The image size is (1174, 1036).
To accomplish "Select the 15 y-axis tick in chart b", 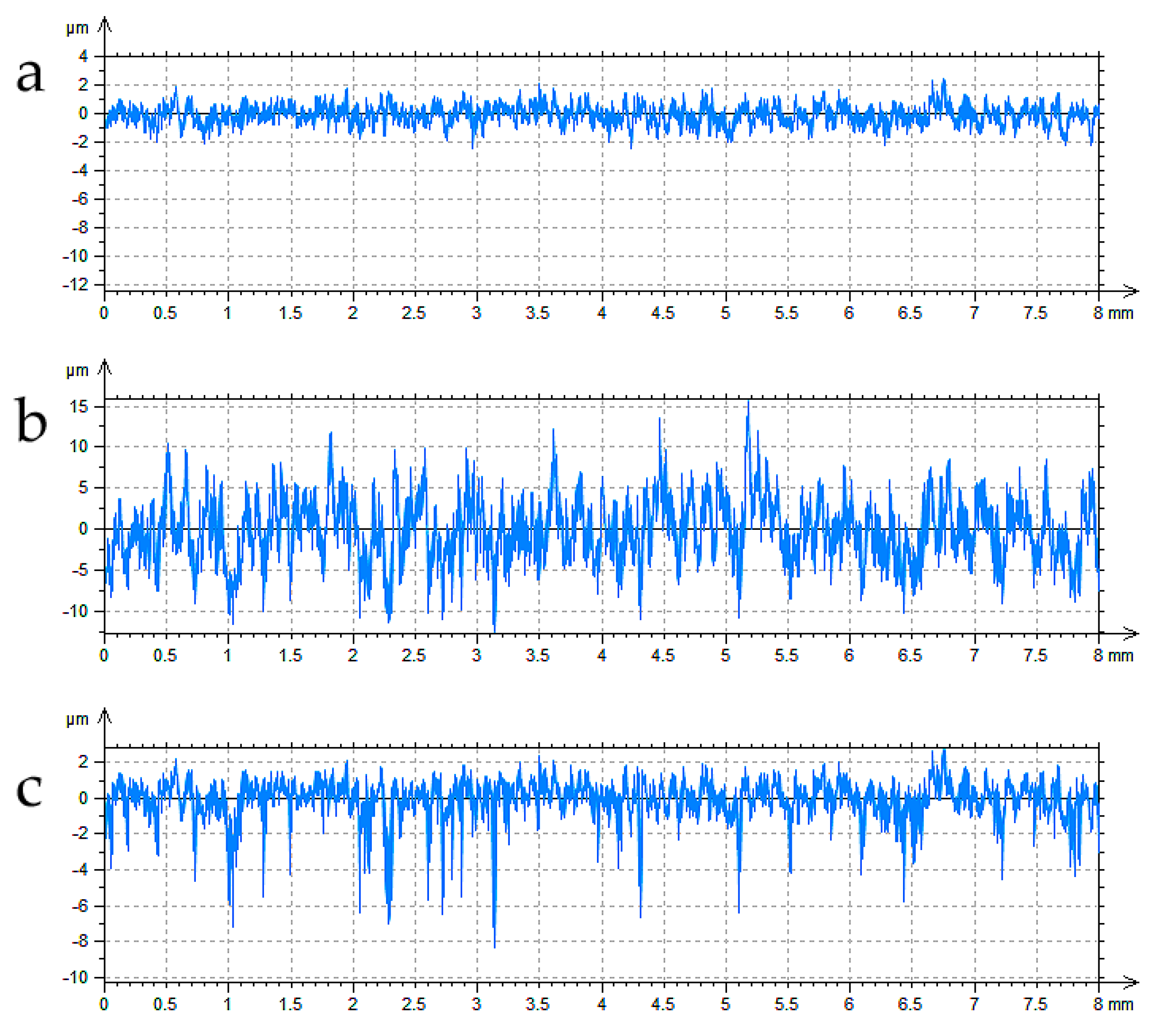I will coord(79,406).
